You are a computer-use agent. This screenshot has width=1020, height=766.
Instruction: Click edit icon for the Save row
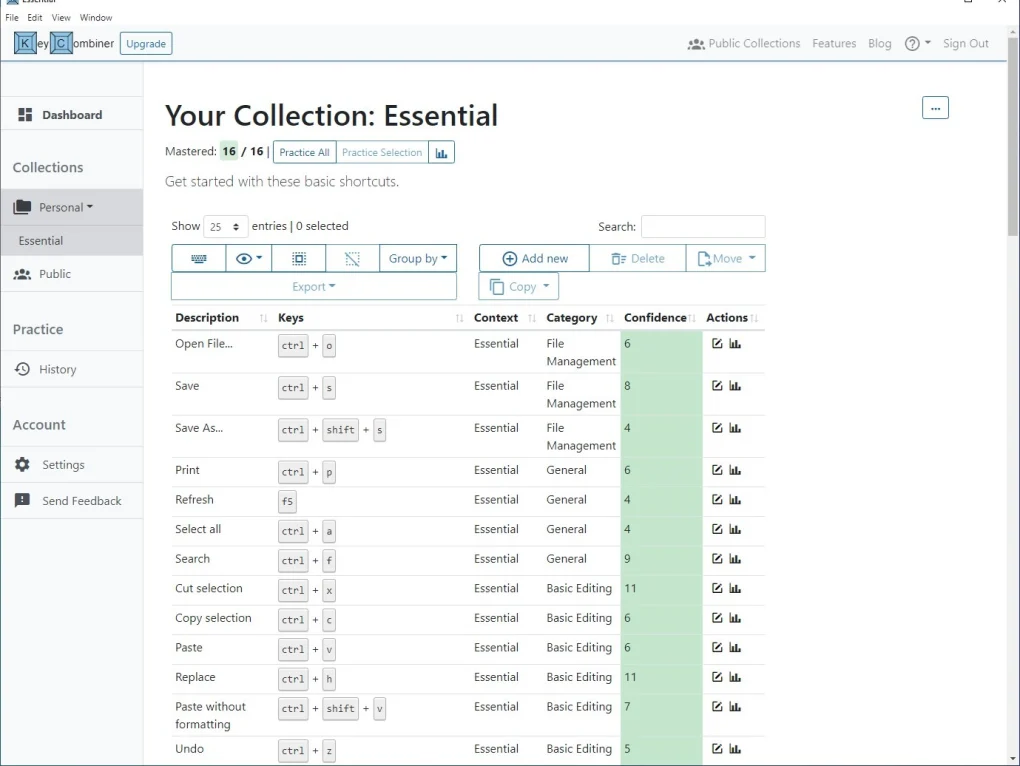pyautogui.click(x=717, y=386)
